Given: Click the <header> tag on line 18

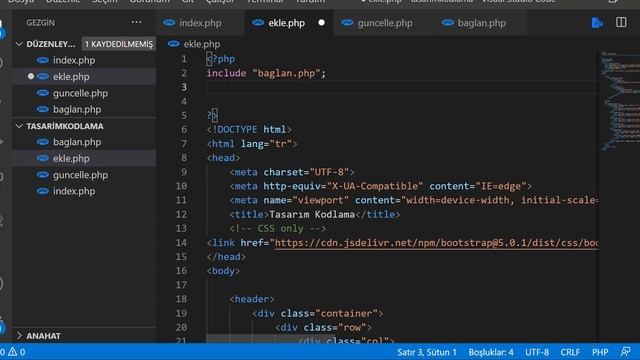Looking at the screenshot, I should click(252, 299).
